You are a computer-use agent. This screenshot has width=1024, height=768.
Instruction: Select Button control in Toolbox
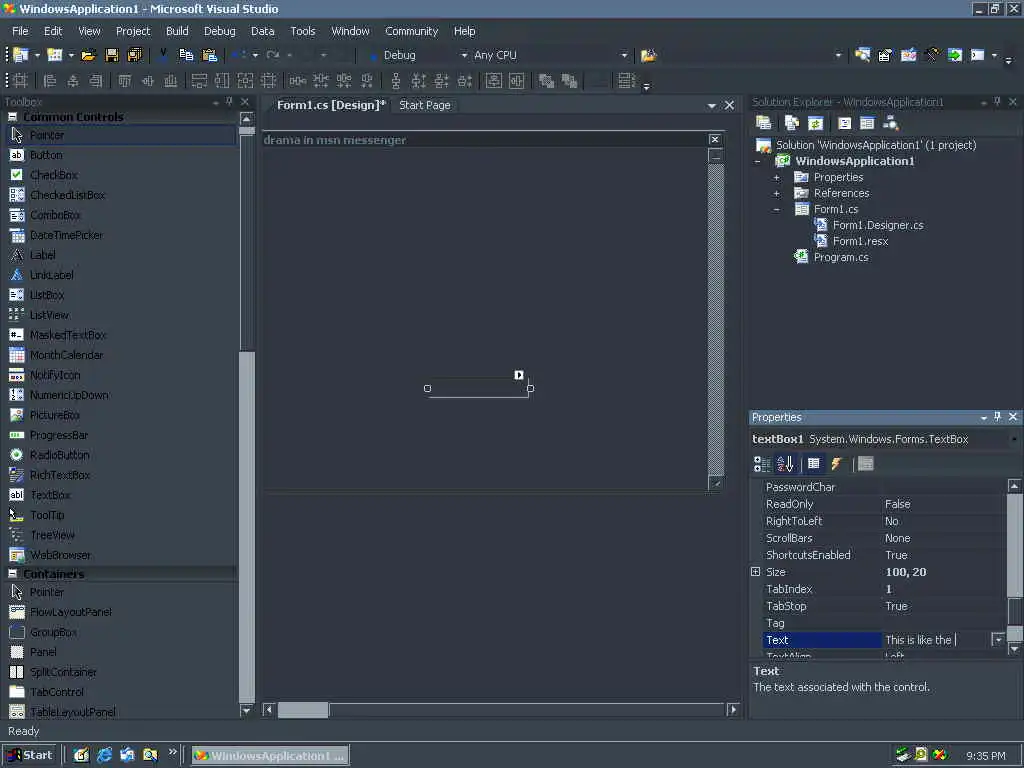[46, 155]
